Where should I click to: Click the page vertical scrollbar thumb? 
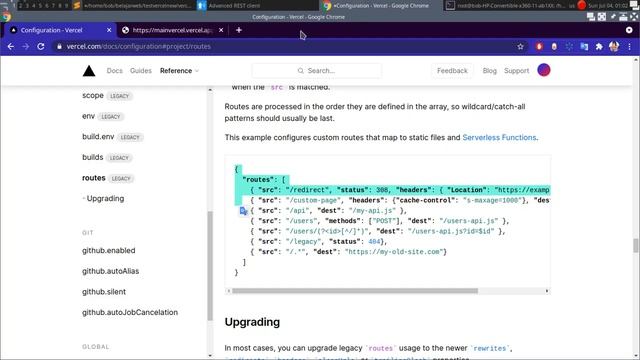point(636,246)
